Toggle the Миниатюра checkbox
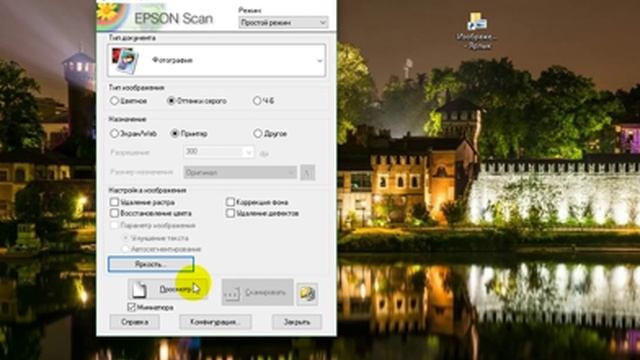 point(131,307)
